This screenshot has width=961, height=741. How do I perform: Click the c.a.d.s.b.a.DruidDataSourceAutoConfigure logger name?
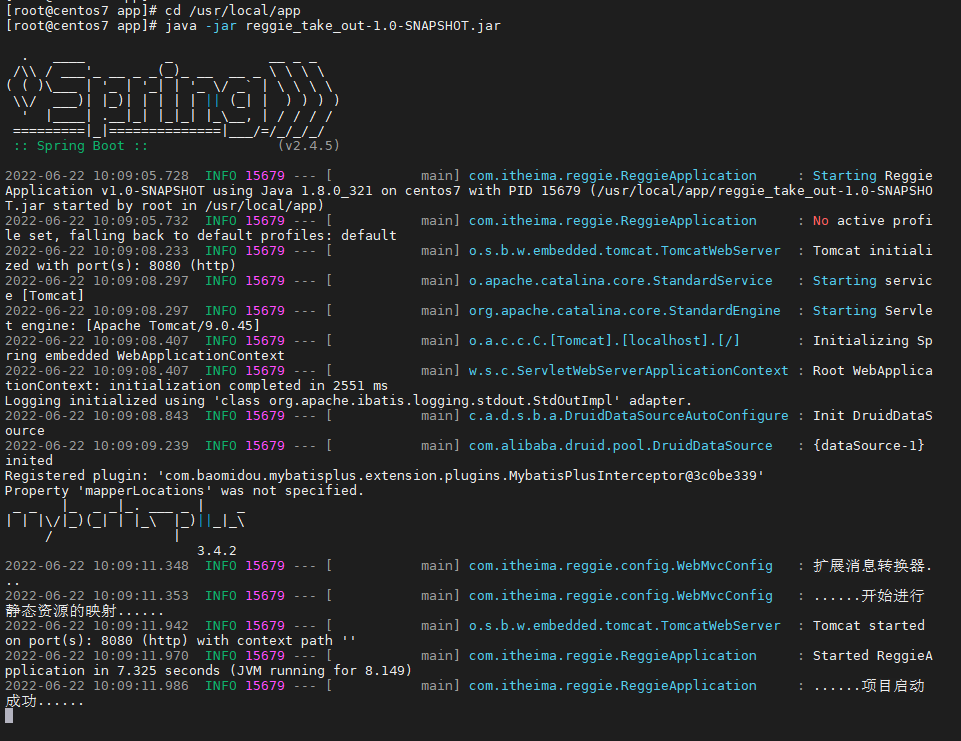tap(628, 415)
